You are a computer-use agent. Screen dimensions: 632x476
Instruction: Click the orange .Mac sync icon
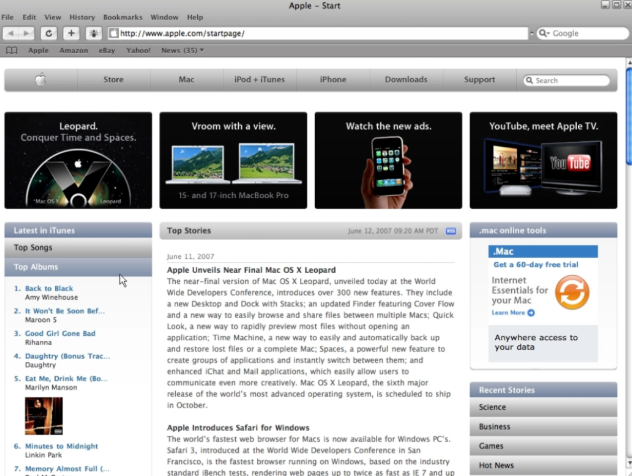pyautogui.click(x=571, y=292)
